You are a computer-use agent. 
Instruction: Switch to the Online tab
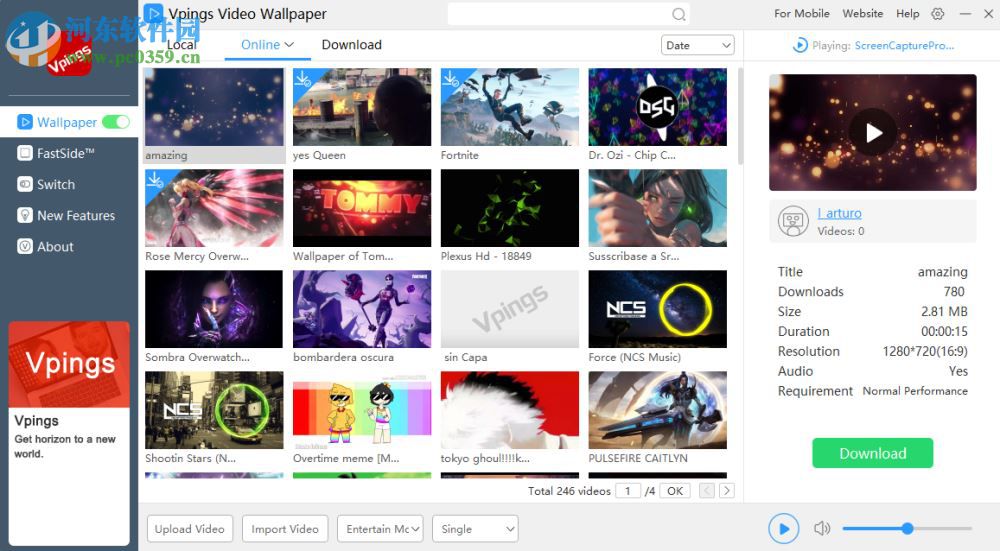[x=260, y=45]
